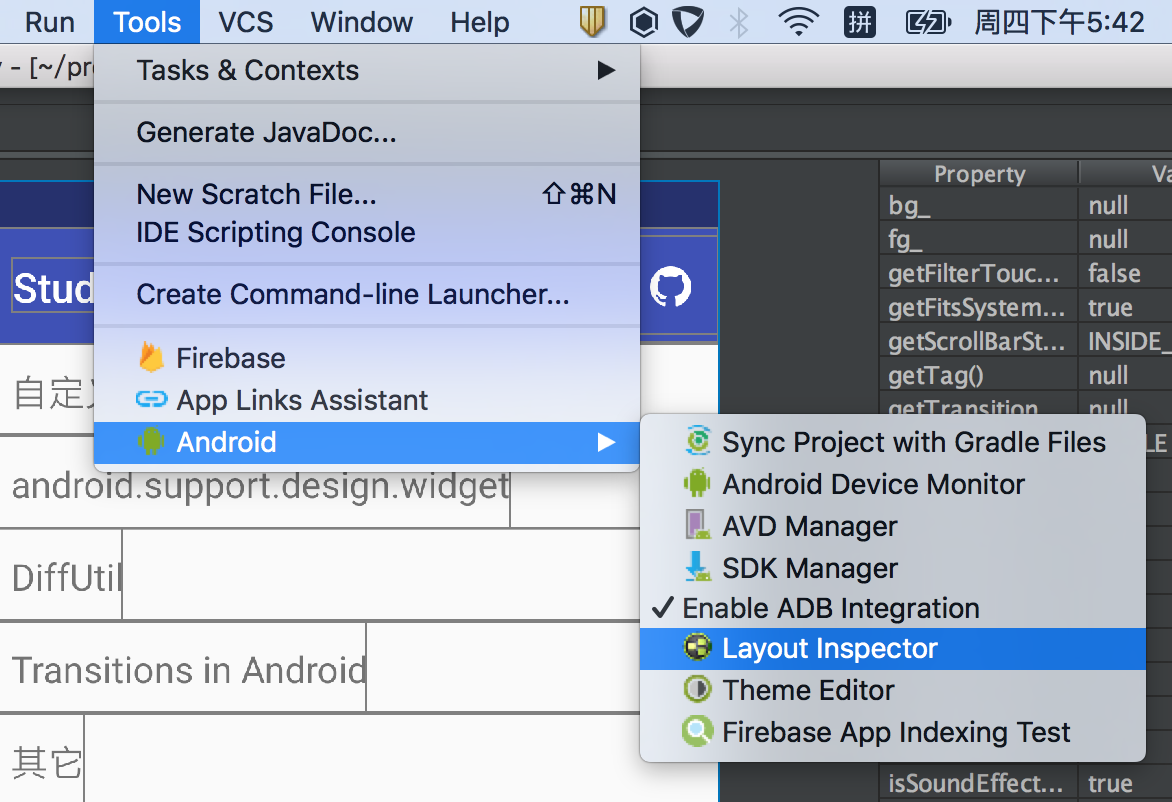Choose New Scratch File... menu item
Screen dimensions: 1172x802
(366, 194)
